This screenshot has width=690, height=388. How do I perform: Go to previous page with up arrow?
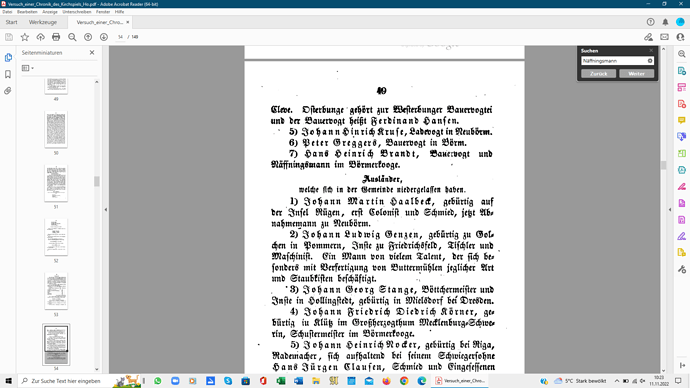click(x=88, y=37)
